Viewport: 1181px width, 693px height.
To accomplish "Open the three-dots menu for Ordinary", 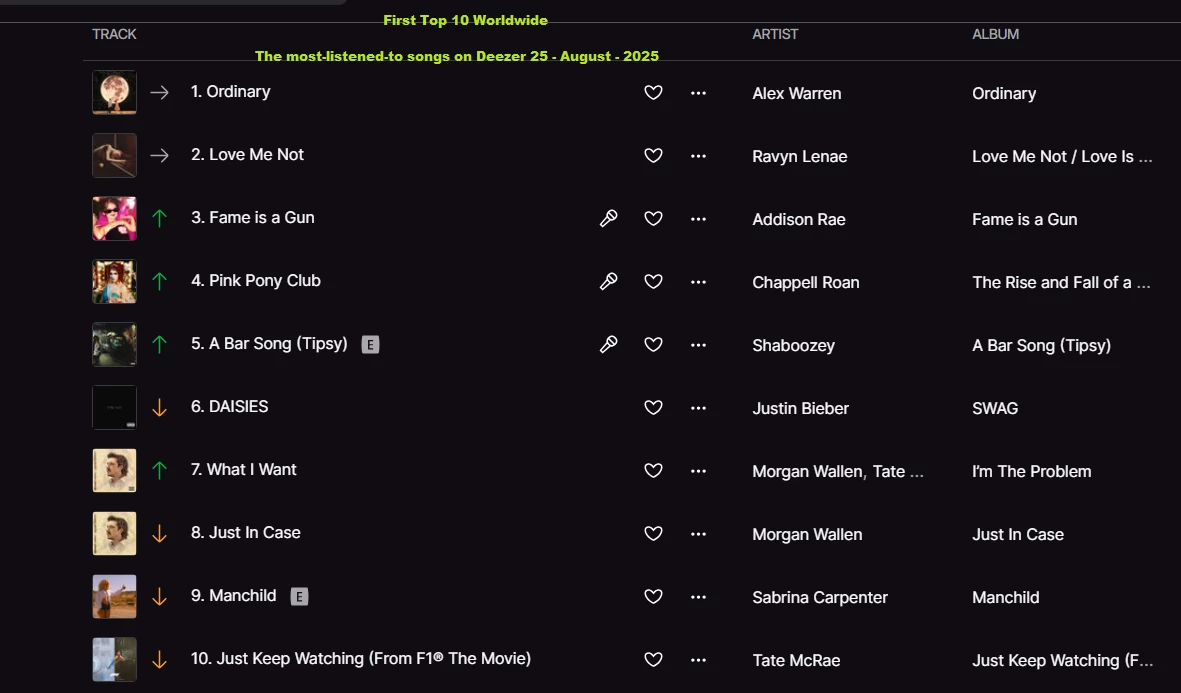I will 698,93.
